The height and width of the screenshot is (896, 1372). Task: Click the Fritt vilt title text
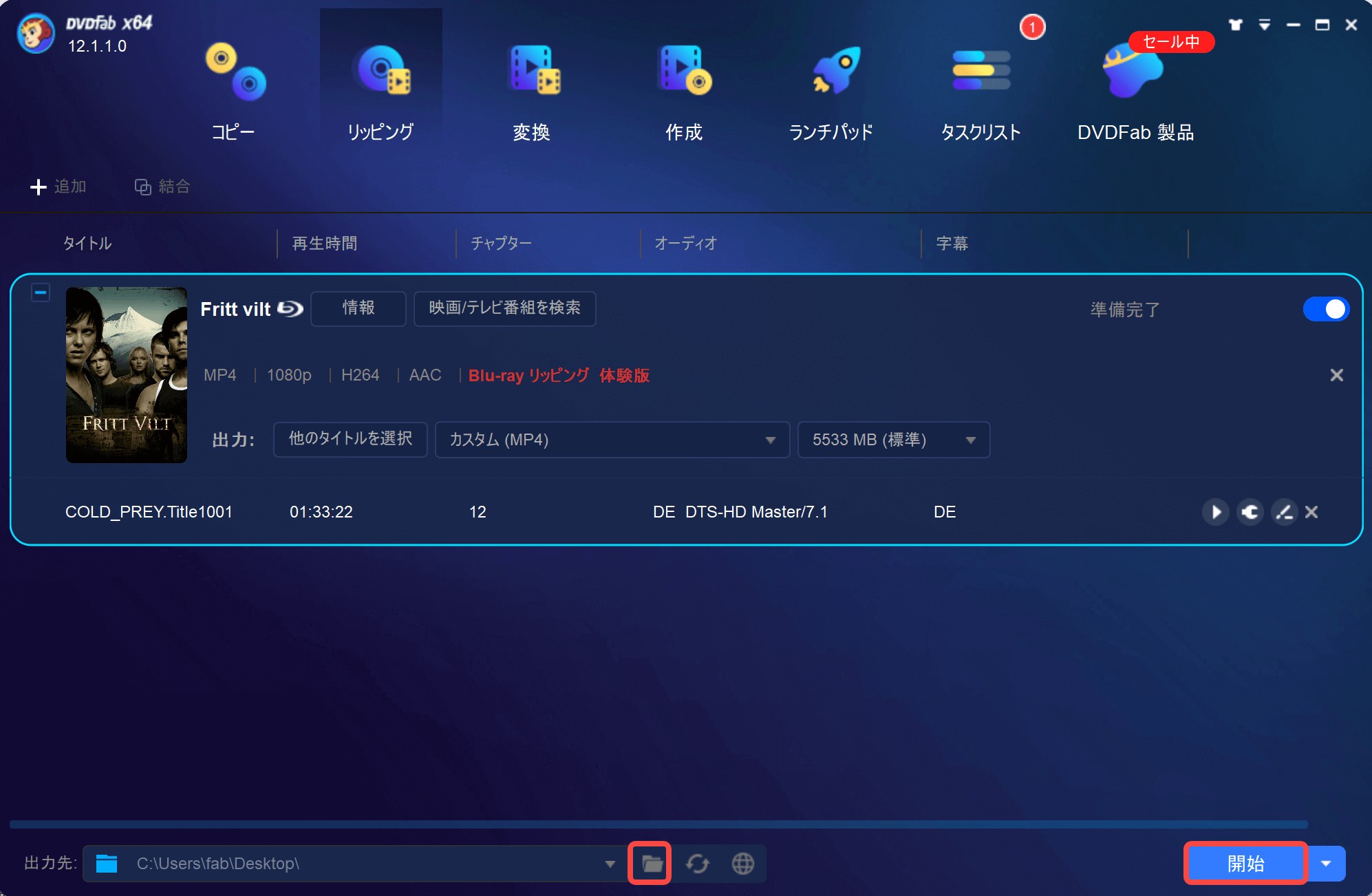[x=235, y=310]
